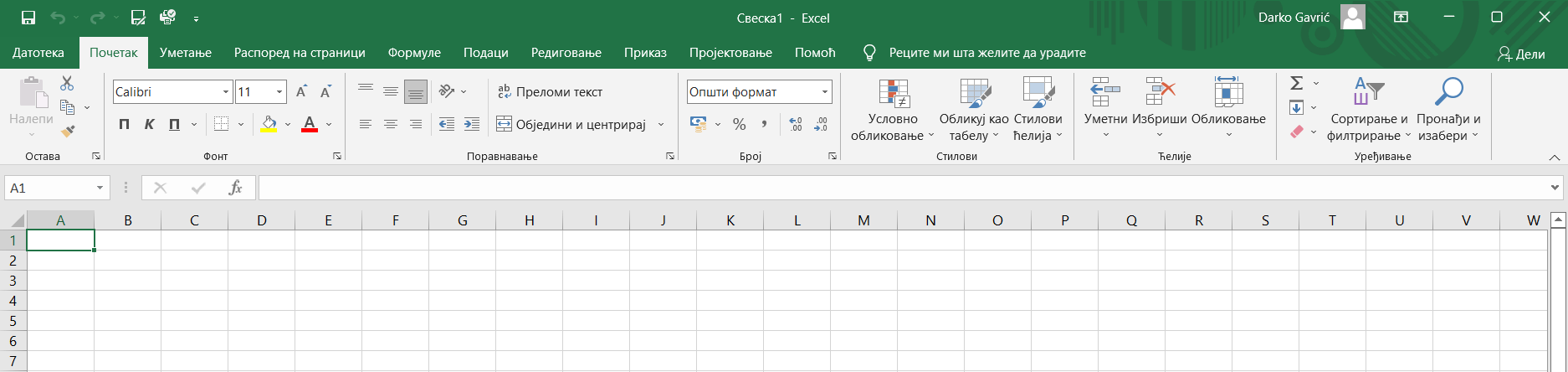Apply the yellow fill color swatch
Image resolution: width=1568 pixels, height=372 pixels.
click(269, 124)
